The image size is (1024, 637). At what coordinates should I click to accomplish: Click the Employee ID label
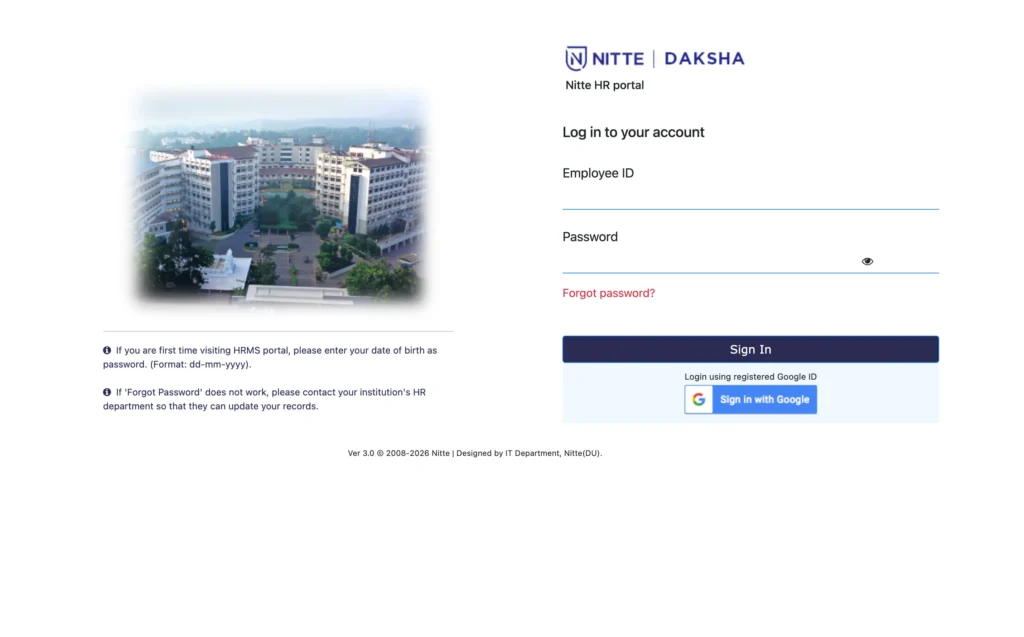click(x=598, y=173)
